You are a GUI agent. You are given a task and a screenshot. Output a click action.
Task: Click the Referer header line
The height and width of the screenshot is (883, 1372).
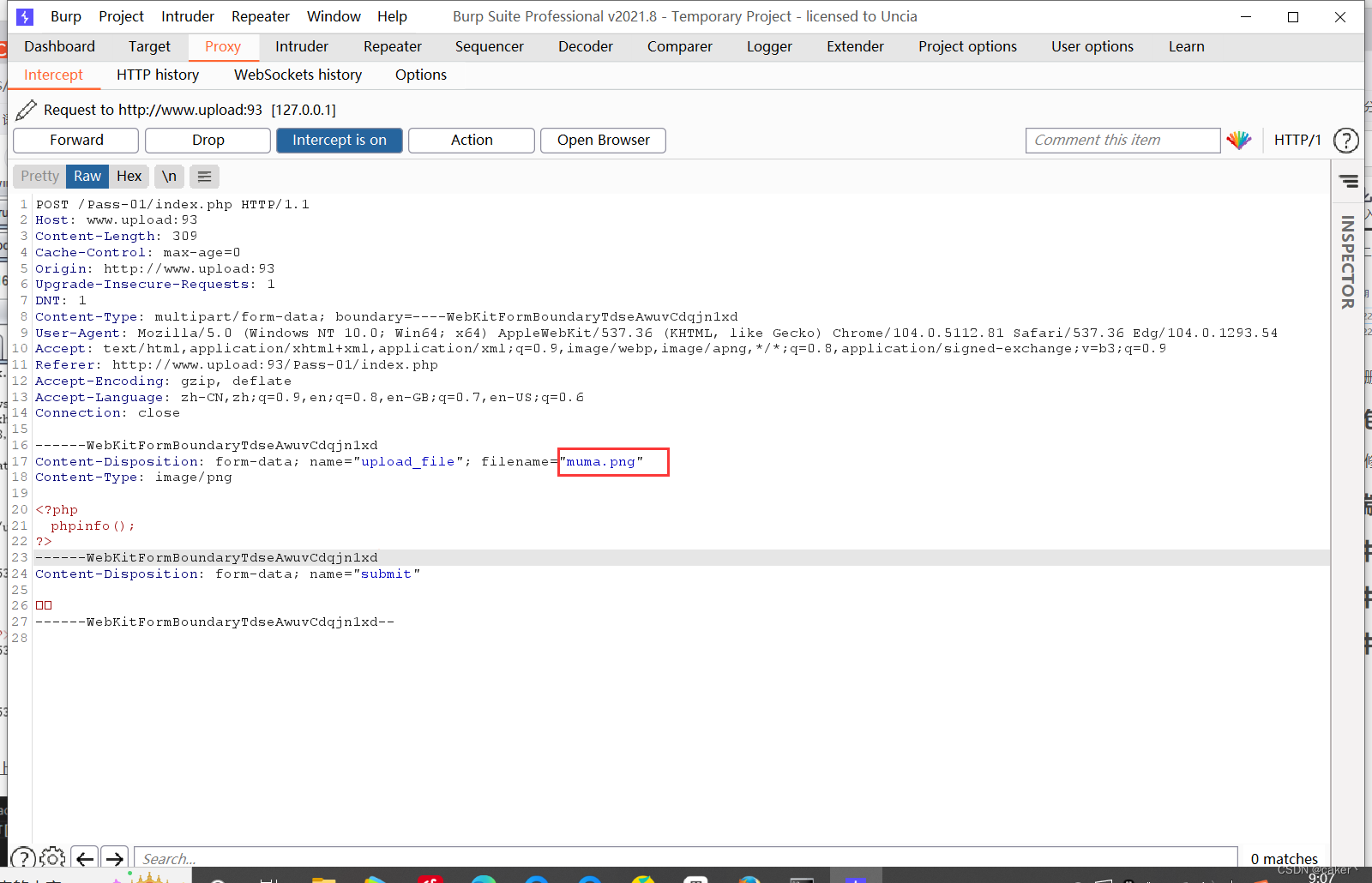(x=237, y=365)
